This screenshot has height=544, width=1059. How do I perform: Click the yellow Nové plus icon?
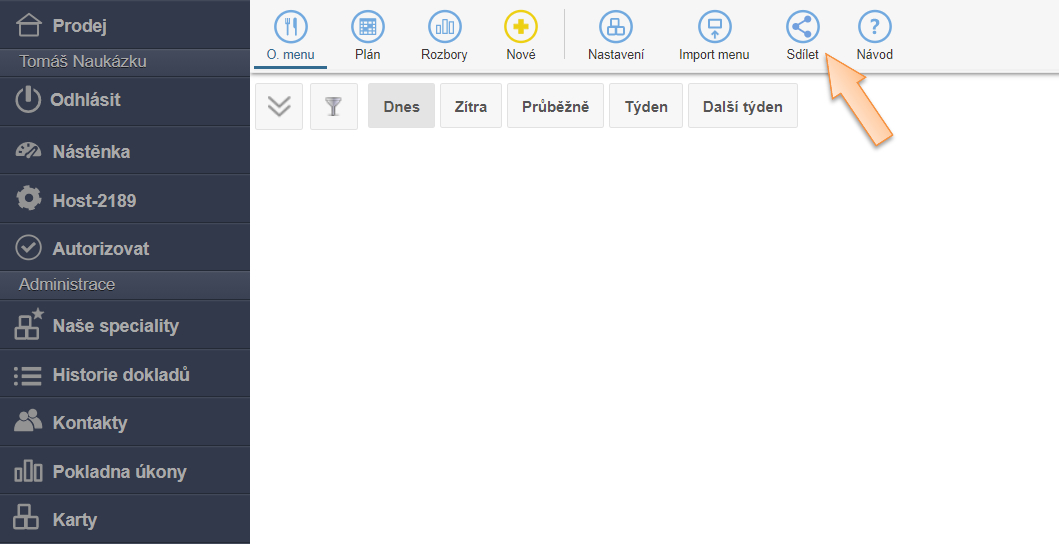(x=520, y=27)
